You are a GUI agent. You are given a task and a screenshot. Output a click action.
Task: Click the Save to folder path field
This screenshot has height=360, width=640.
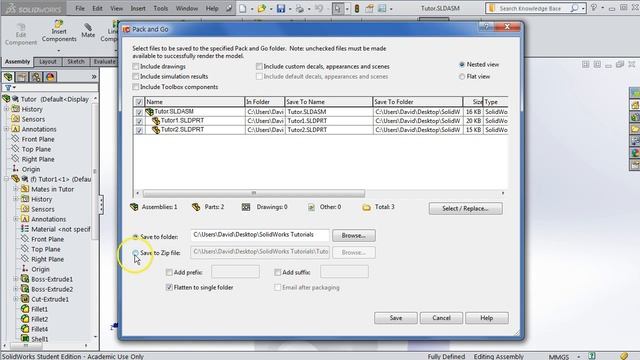point(260,235)
